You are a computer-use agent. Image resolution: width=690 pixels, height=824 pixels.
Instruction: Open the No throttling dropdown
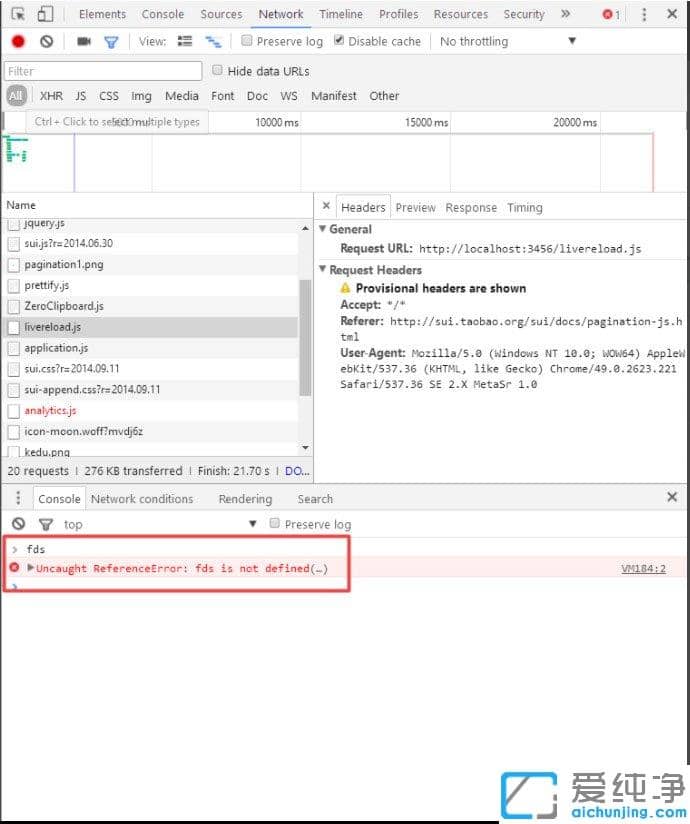pos(508,41)
